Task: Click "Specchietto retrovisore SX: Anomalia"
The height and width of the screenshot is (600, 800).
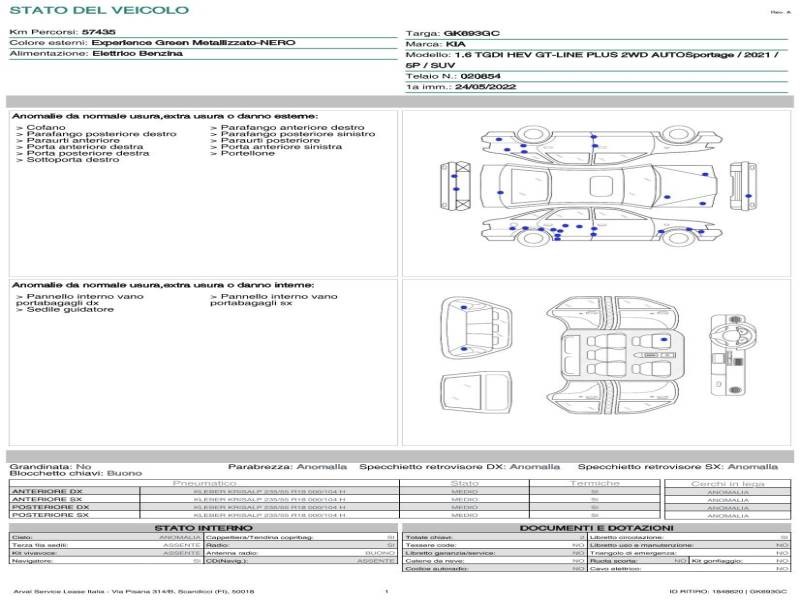Action: point(678,467)
